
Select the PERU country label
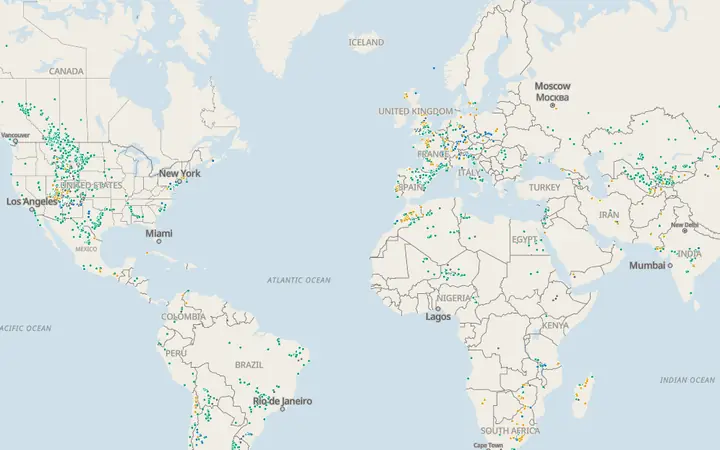point(176,353)
